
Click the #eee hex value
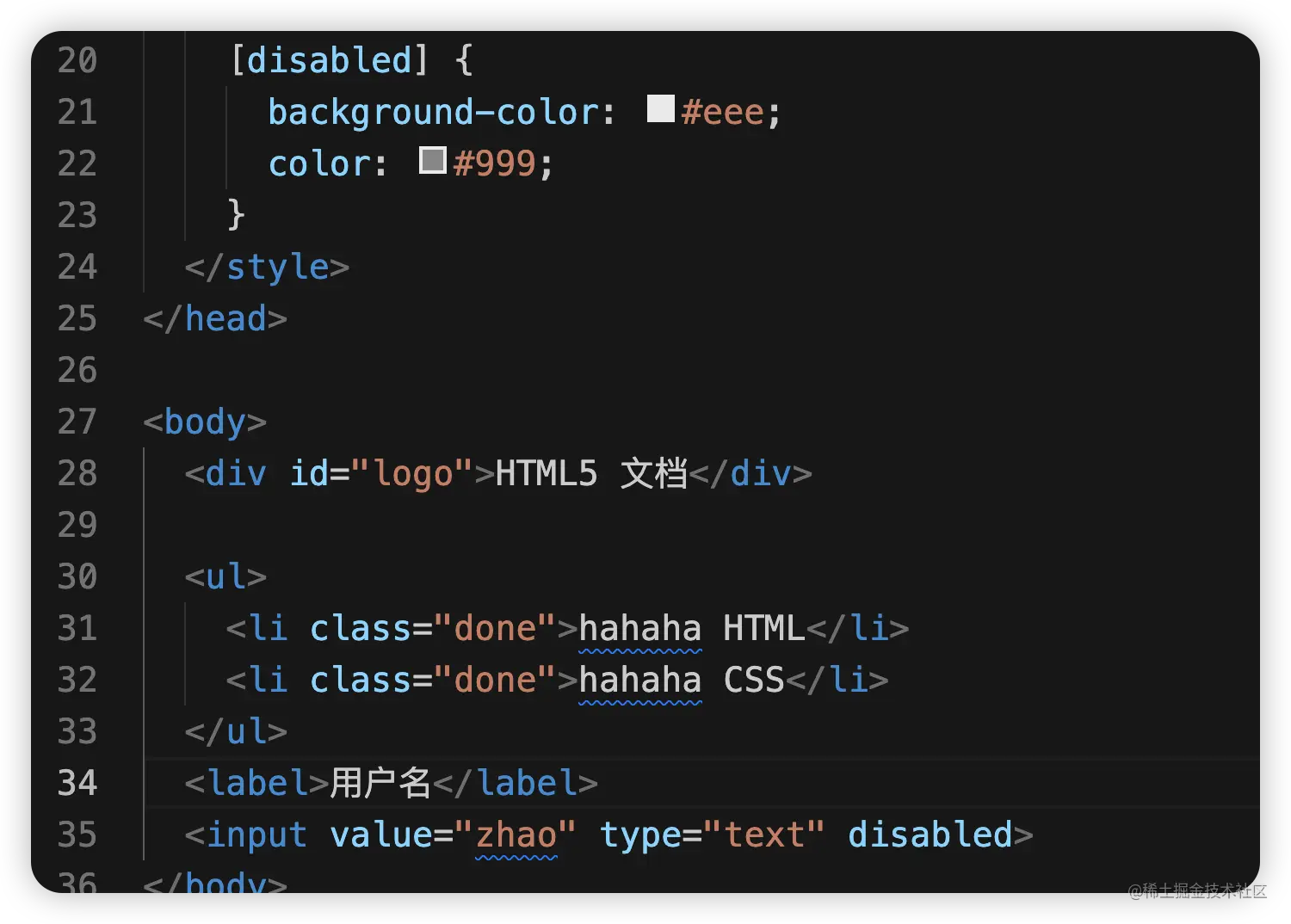(x=722, y=113)
